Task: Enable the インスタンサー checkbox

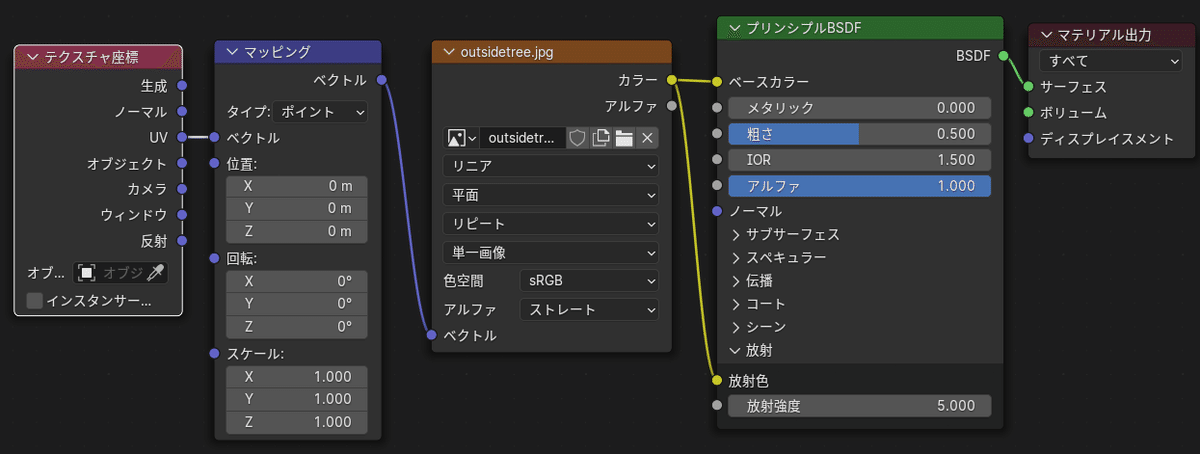Action: coord(35,300)
